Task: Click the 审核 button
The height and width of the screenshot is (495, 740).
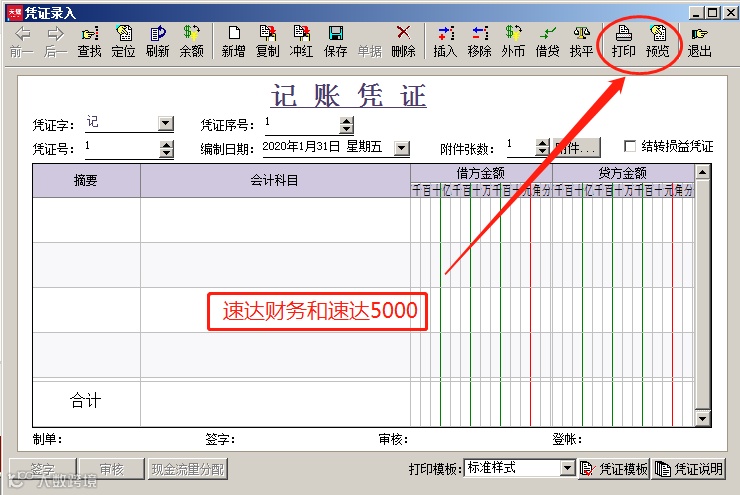Action: [x=112, y=469]
